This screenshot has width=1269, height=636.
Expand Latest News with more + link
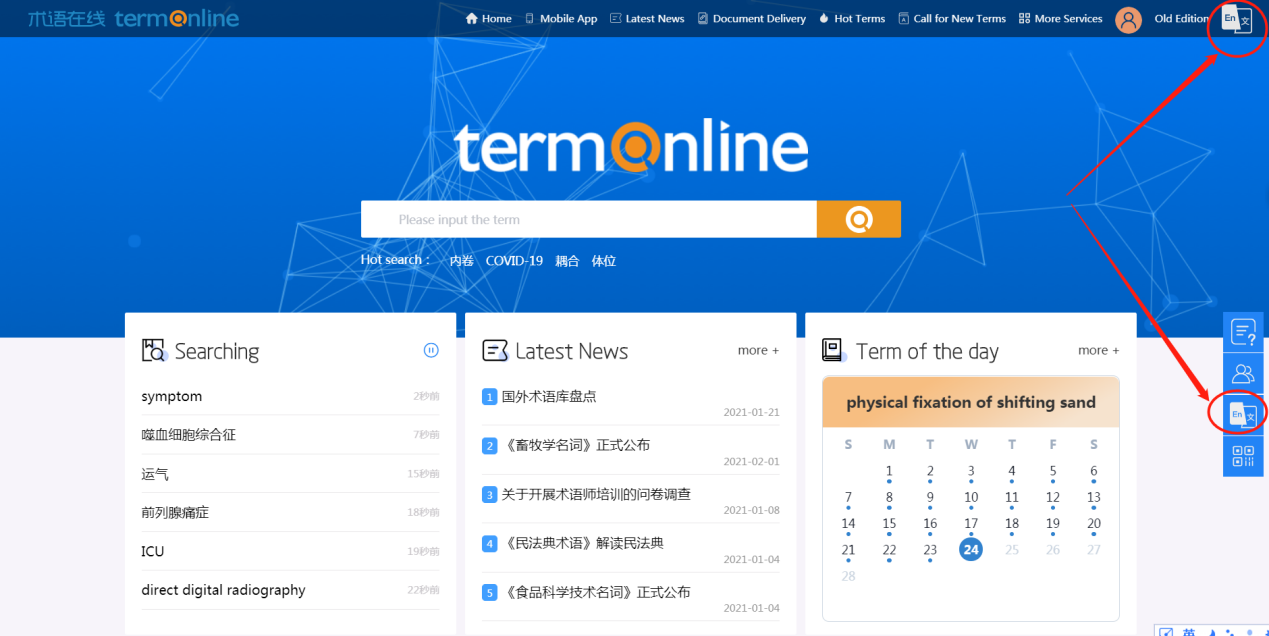pos(758,350)
